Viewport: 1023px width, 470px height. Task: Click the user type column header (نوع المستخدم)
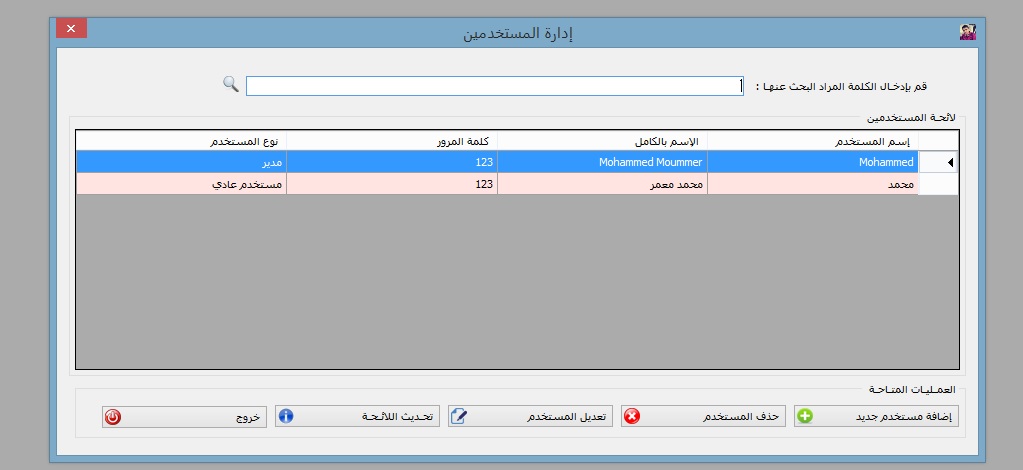tap(181, 141)
